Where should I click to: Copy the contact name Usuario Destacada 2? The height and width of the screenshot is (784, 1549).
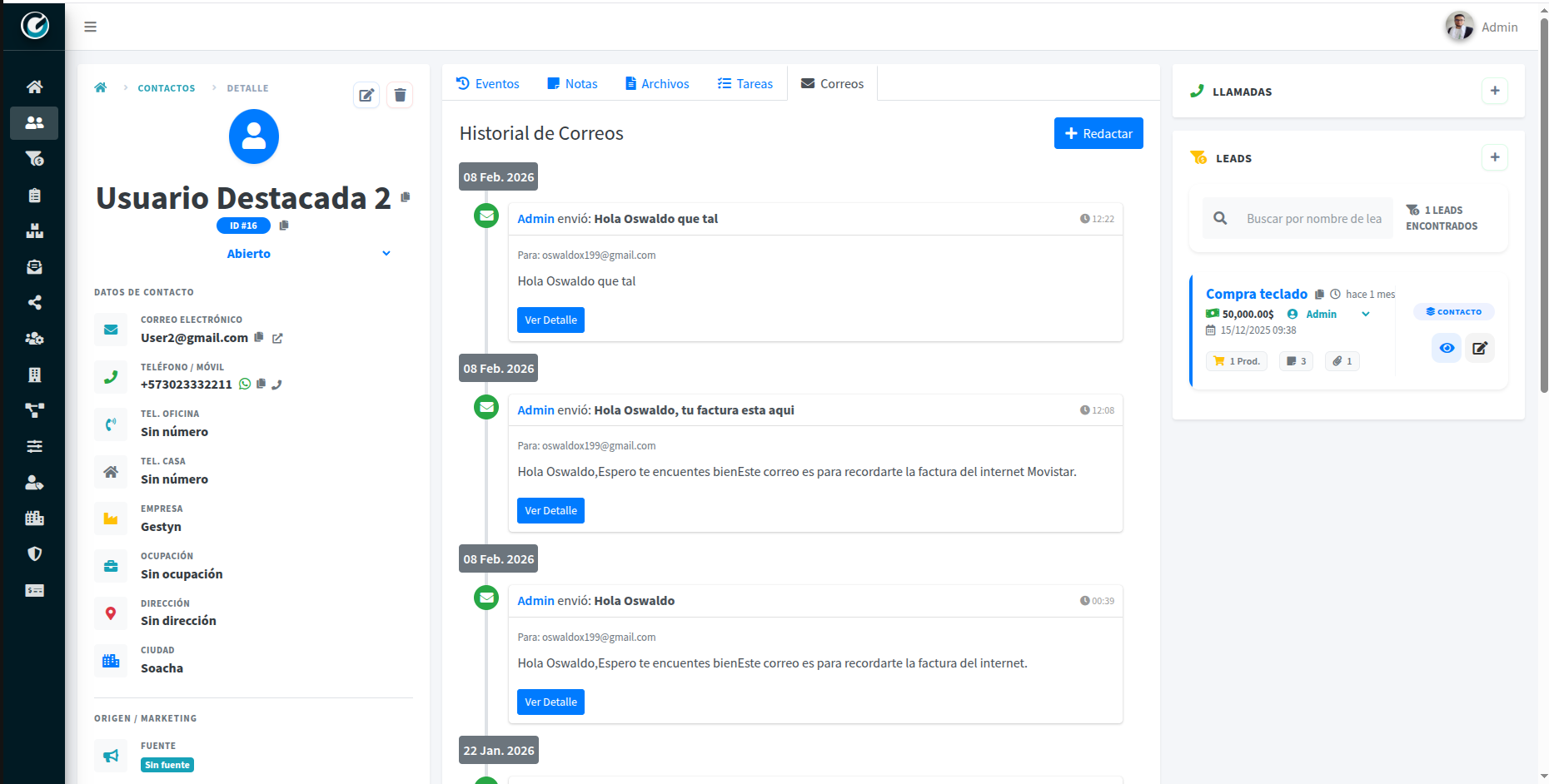406,197
